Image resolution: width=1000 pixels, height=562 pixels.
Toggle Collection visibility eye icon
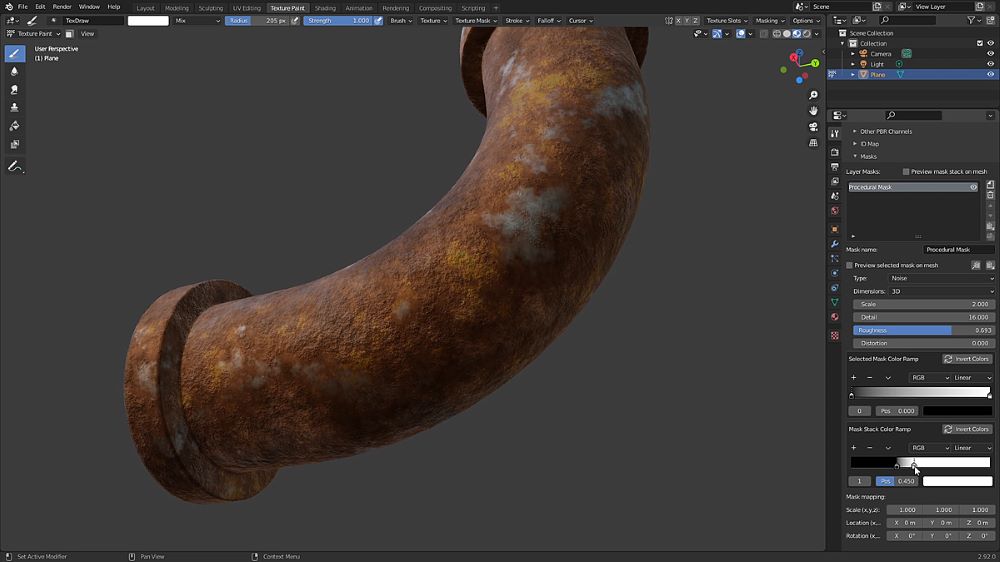[x=990, y=43]
